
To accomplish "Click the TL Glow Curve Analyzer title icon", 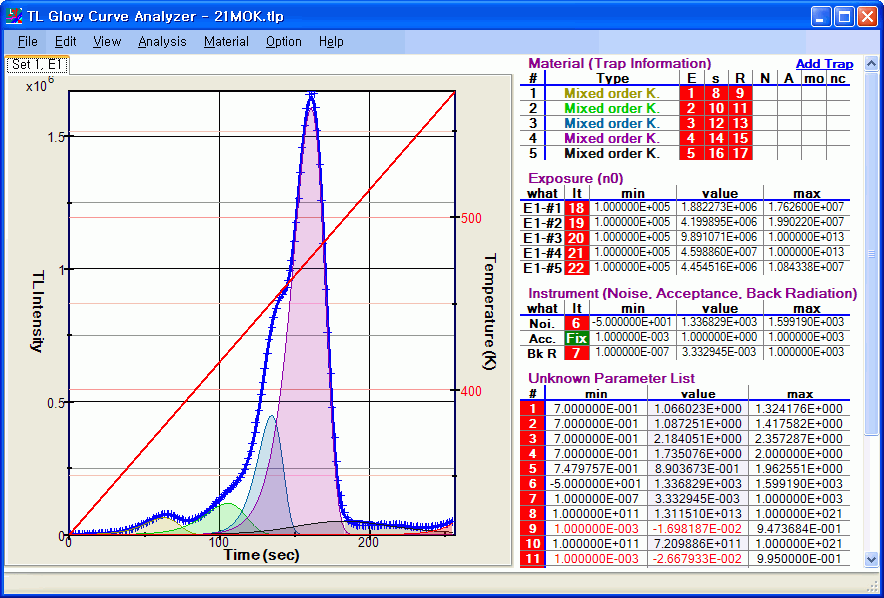I will (x=15, y=15).
